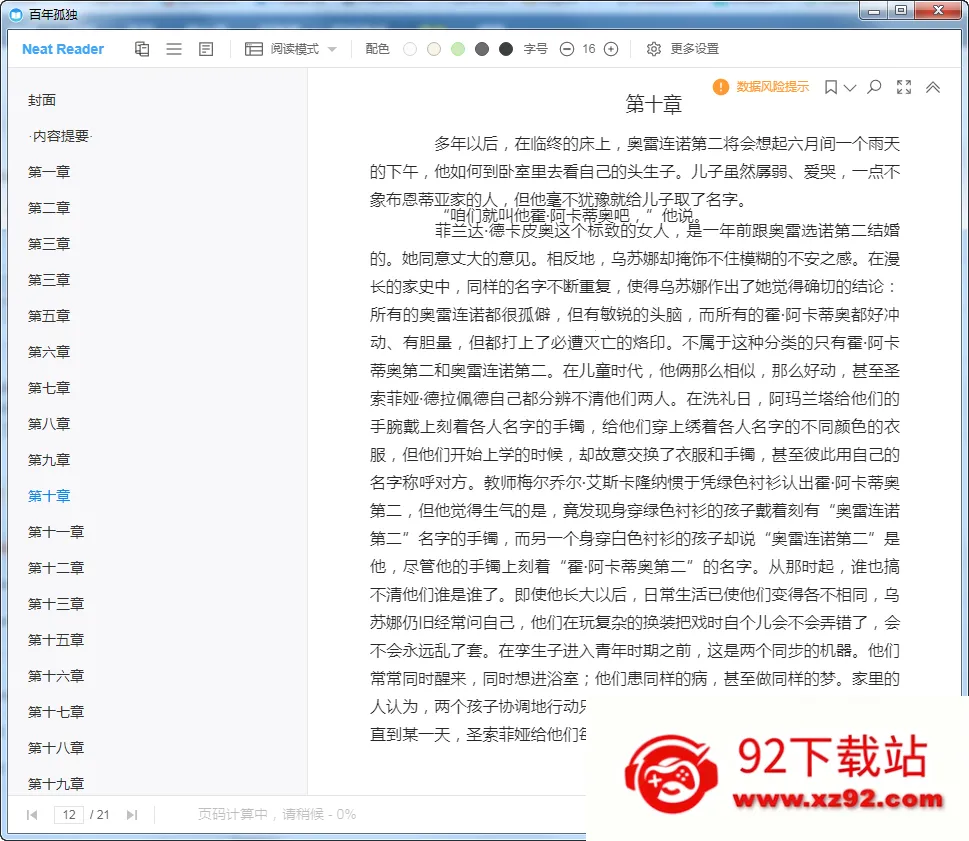Go to 第十六章 chapter

[x=56, y=675]
